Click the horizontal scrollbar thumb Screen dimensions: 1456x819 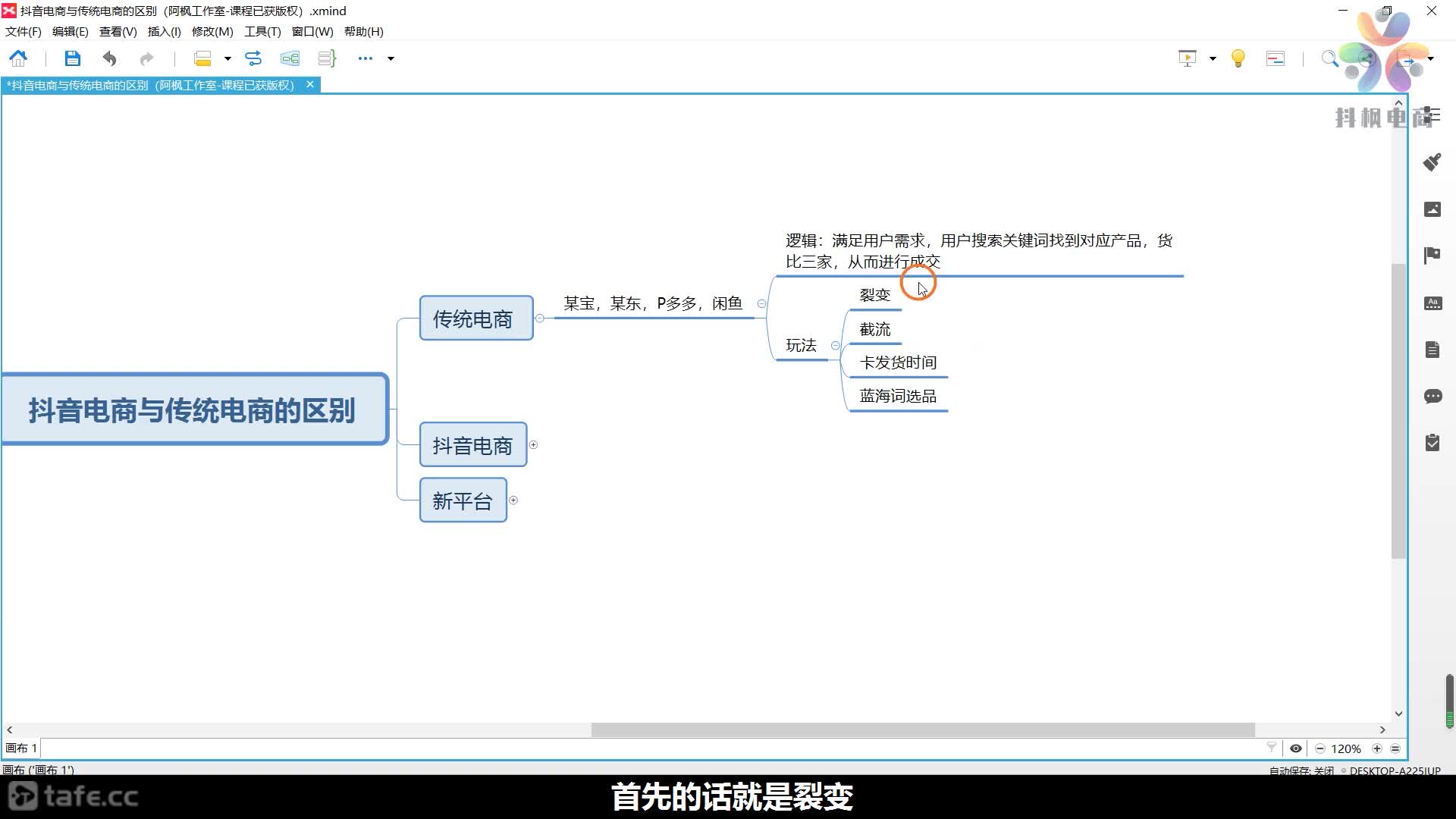click(x=923, y=730)
